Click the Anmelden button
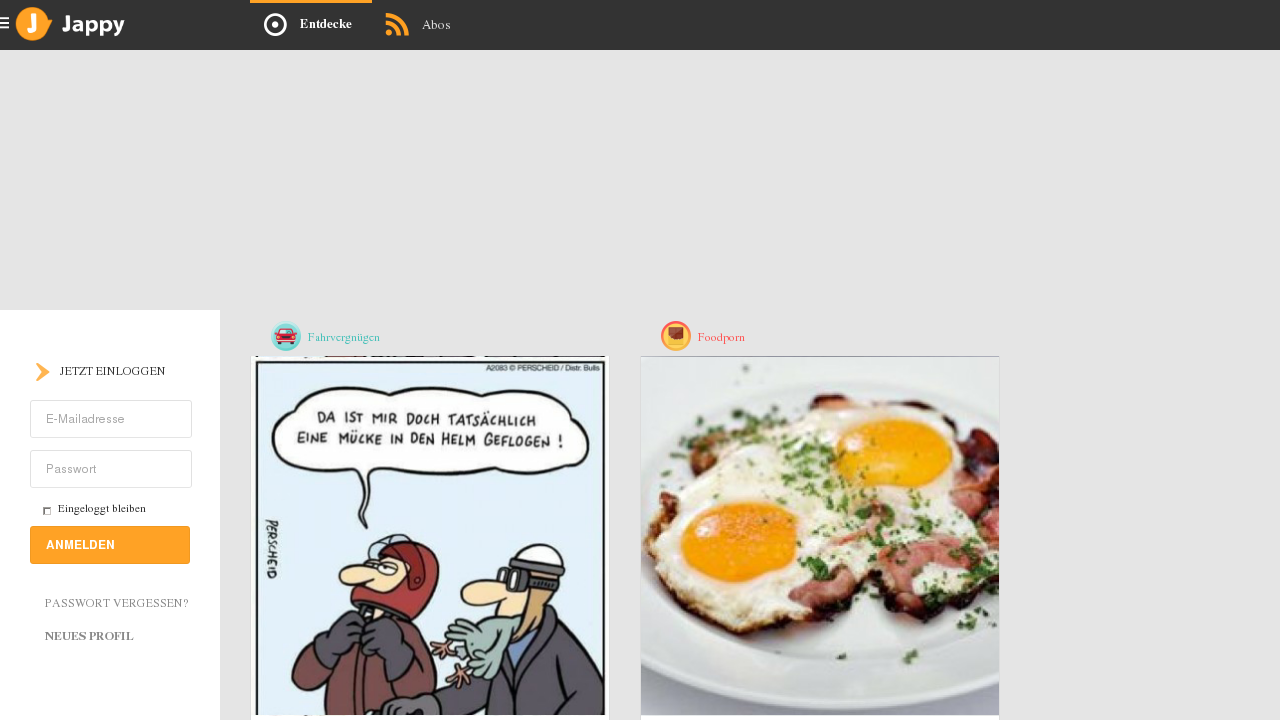Image resolution: width=1280 pixels, height=720 pixels. pos(110,545)
